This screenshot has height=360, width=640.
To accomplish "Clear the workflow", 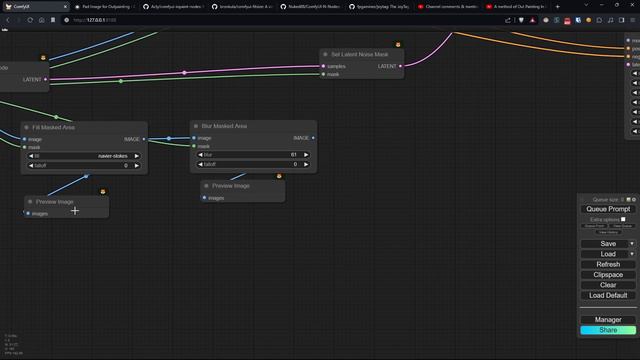I will coord(608,285).
